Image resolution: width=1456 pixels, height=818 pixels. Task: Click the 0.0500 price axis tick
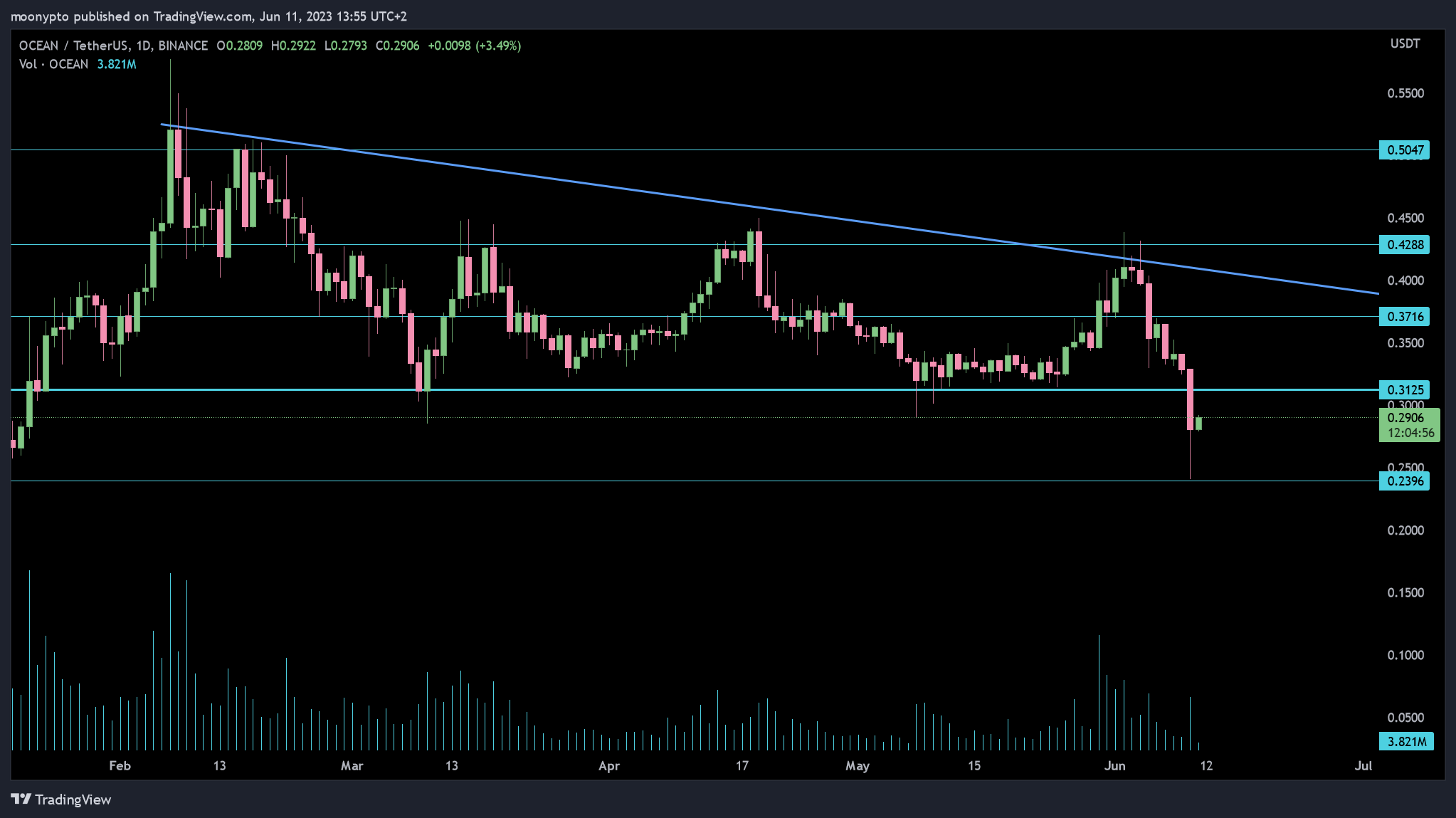1405,718
